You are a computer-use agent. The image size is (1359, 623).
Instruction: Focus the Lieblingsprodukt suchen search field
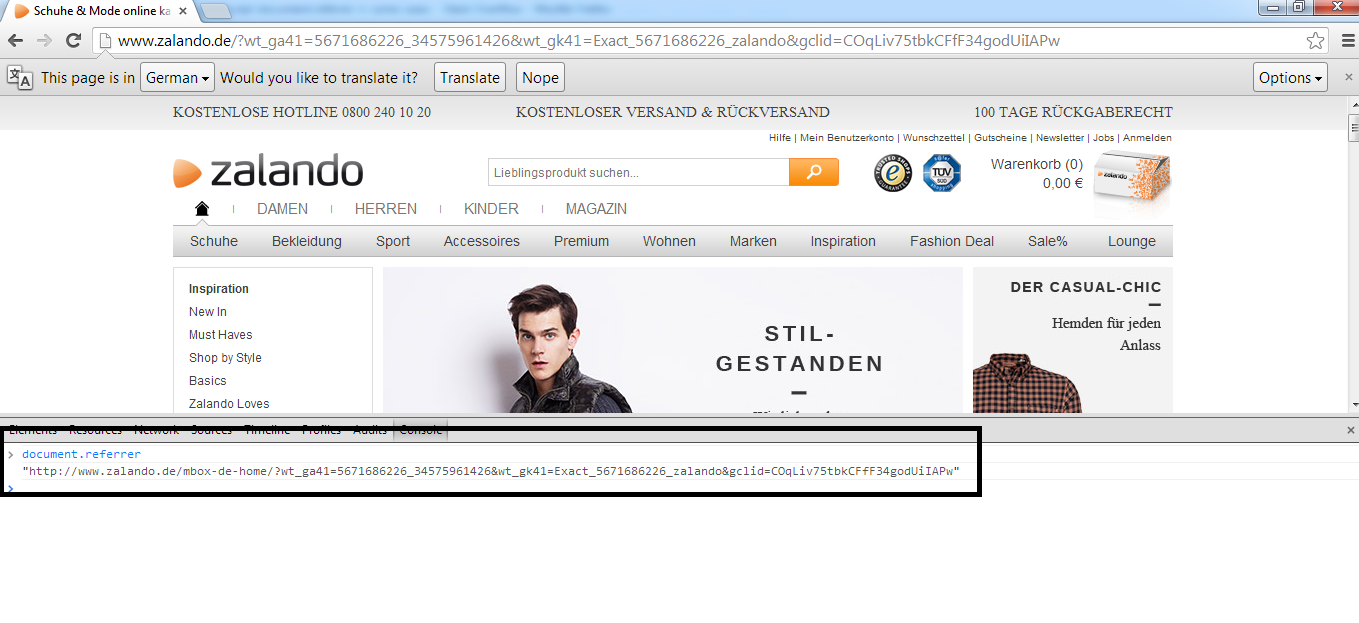click(637, 173)
